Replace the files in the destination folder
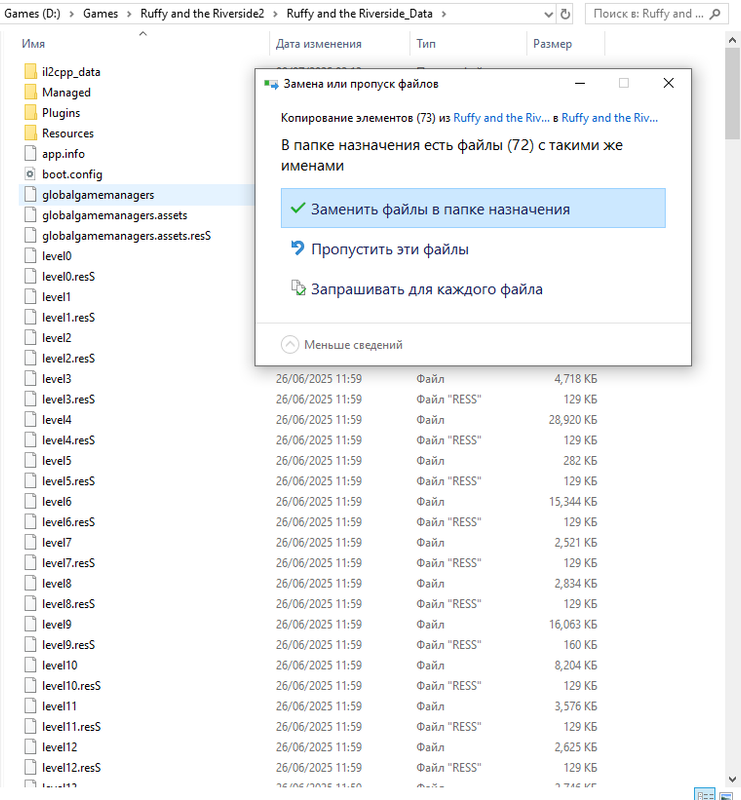 tap(473, 208)
